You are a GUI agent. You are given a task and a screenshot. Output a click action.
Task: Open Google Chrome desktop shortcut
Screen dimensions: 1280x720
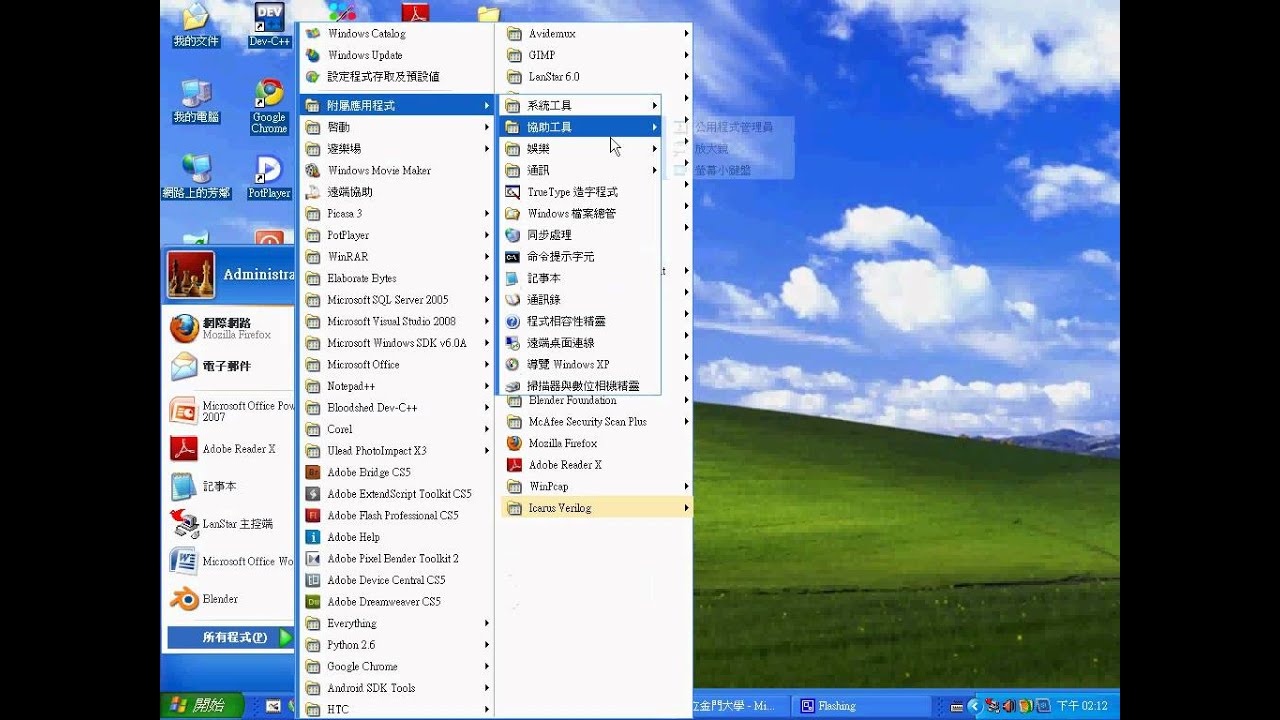coord(269,106)
